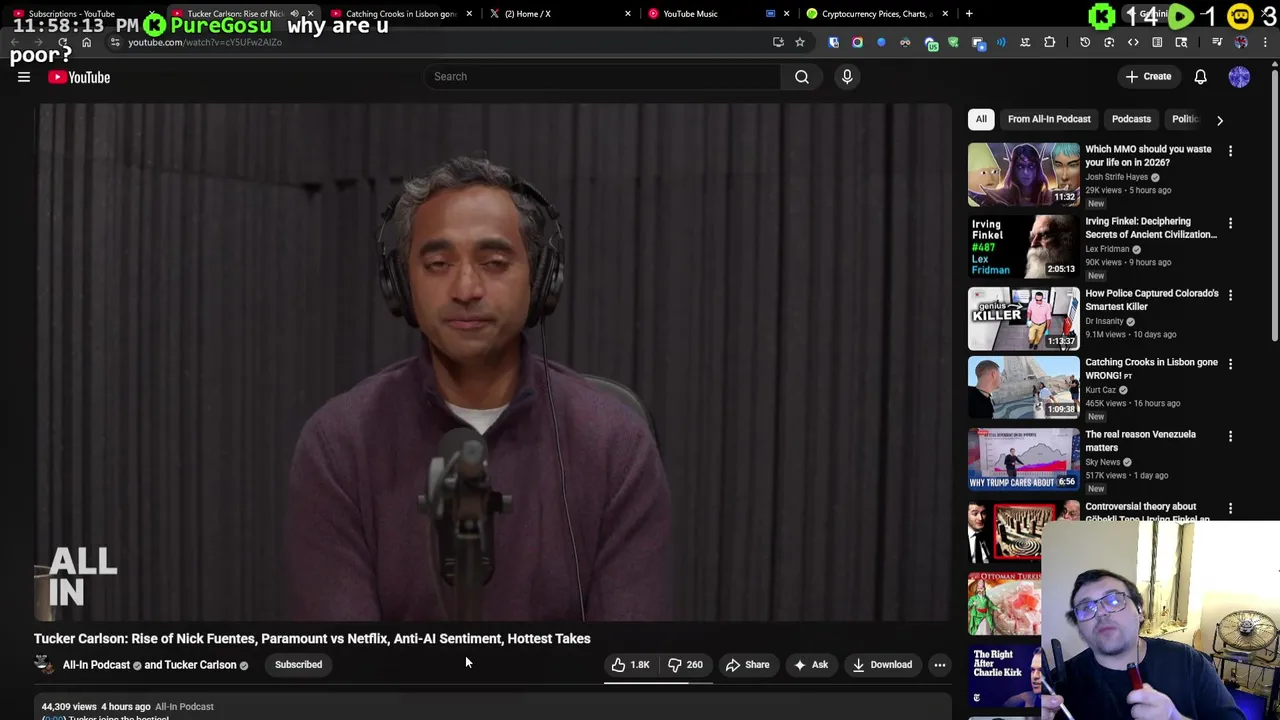Open browser history clock icon
Viewport: 1280px width, 720px height.
(1085, 42)
